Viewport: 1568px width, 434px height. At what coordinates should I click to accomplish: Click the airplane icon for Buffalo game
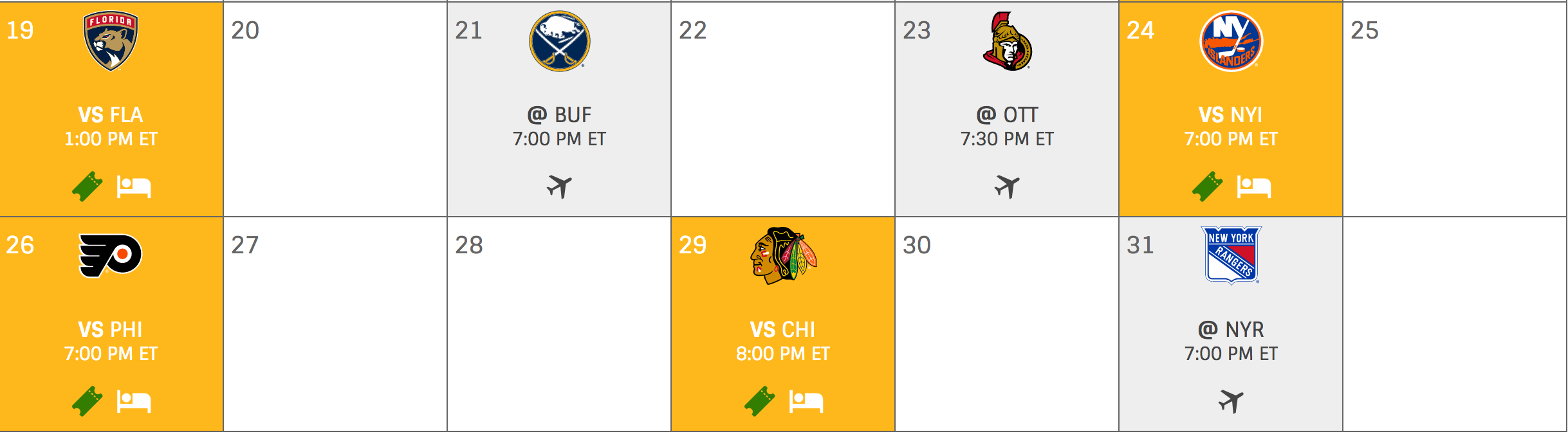coord(559,186)
